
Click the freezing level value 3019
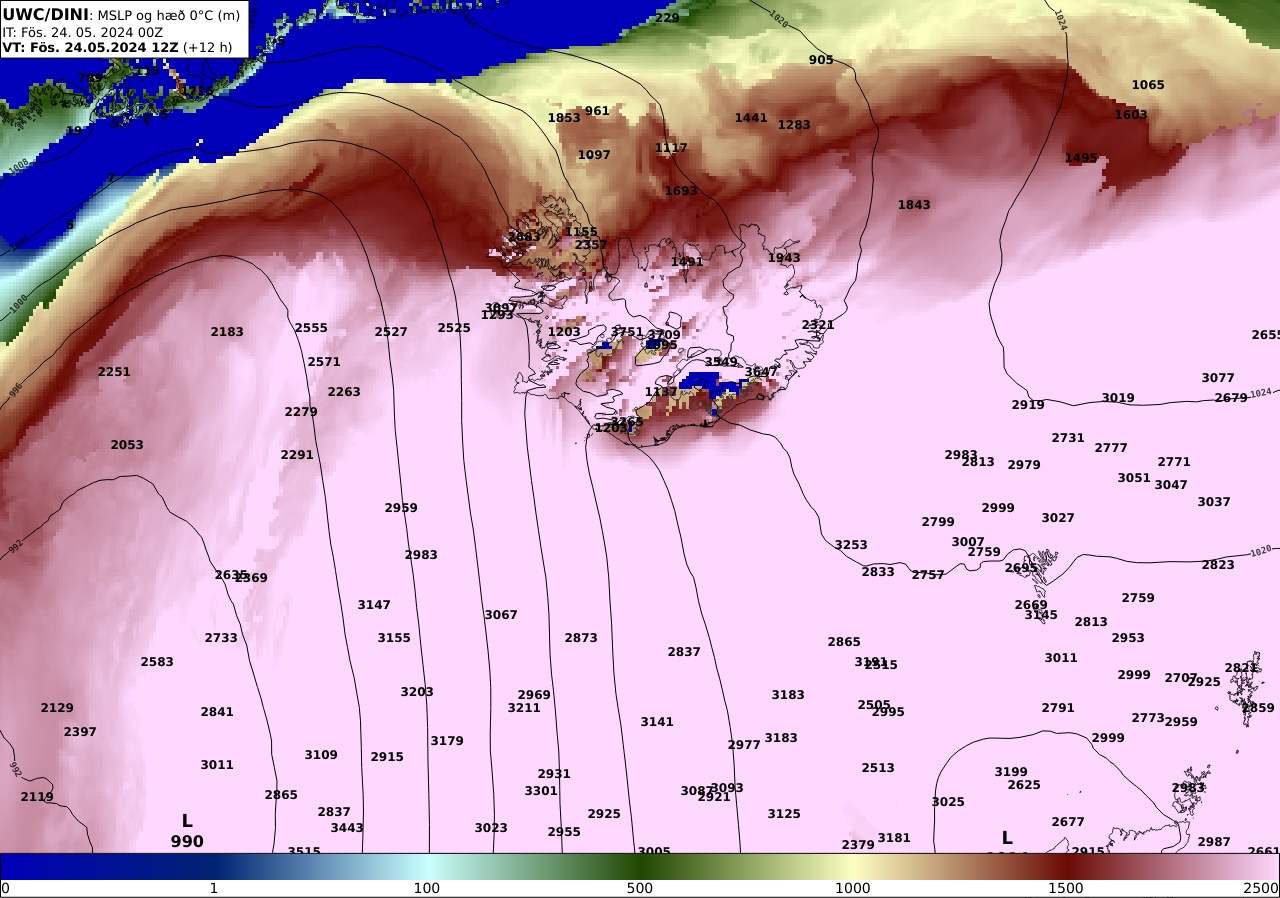click(1118, 398)
